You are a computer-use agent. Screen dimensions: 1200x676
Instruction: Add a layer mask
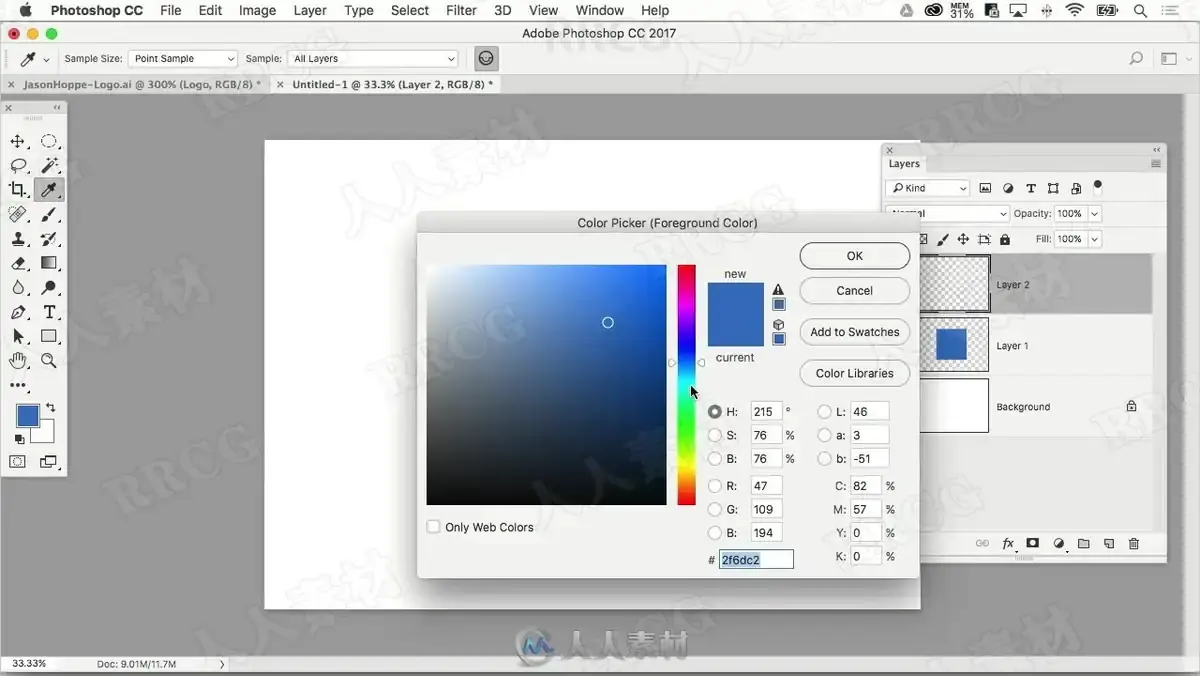pos(1033,544)
